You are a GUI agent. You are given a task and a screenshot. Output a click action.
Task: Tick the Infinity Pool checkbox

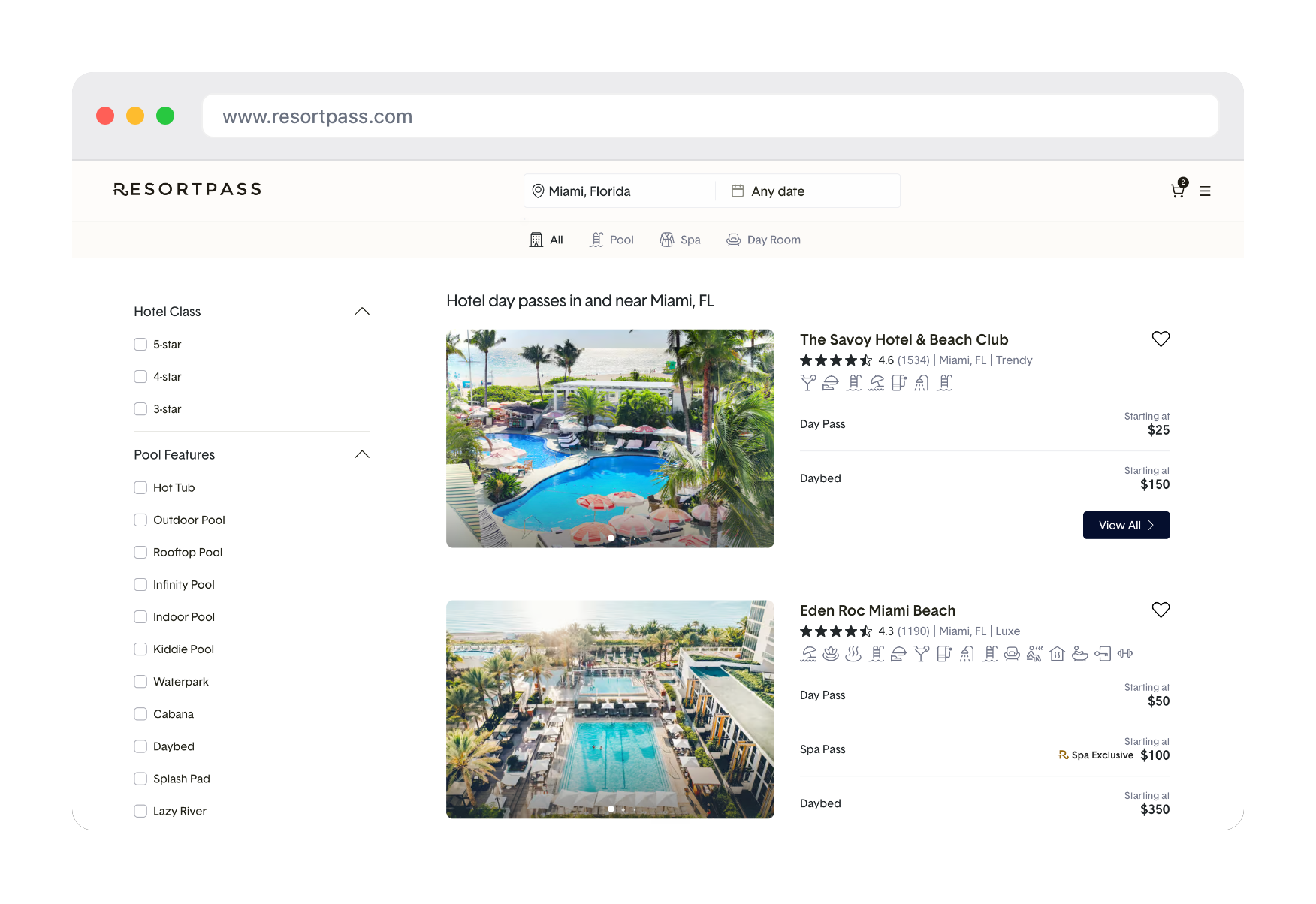[140, 585]
